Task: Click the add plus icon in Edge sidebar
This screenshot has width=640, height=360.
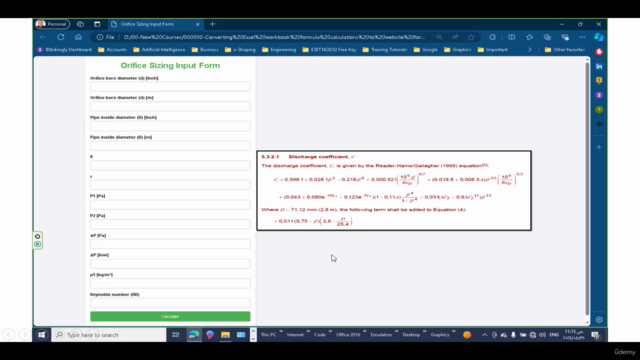Action: [x=599, y=147]
